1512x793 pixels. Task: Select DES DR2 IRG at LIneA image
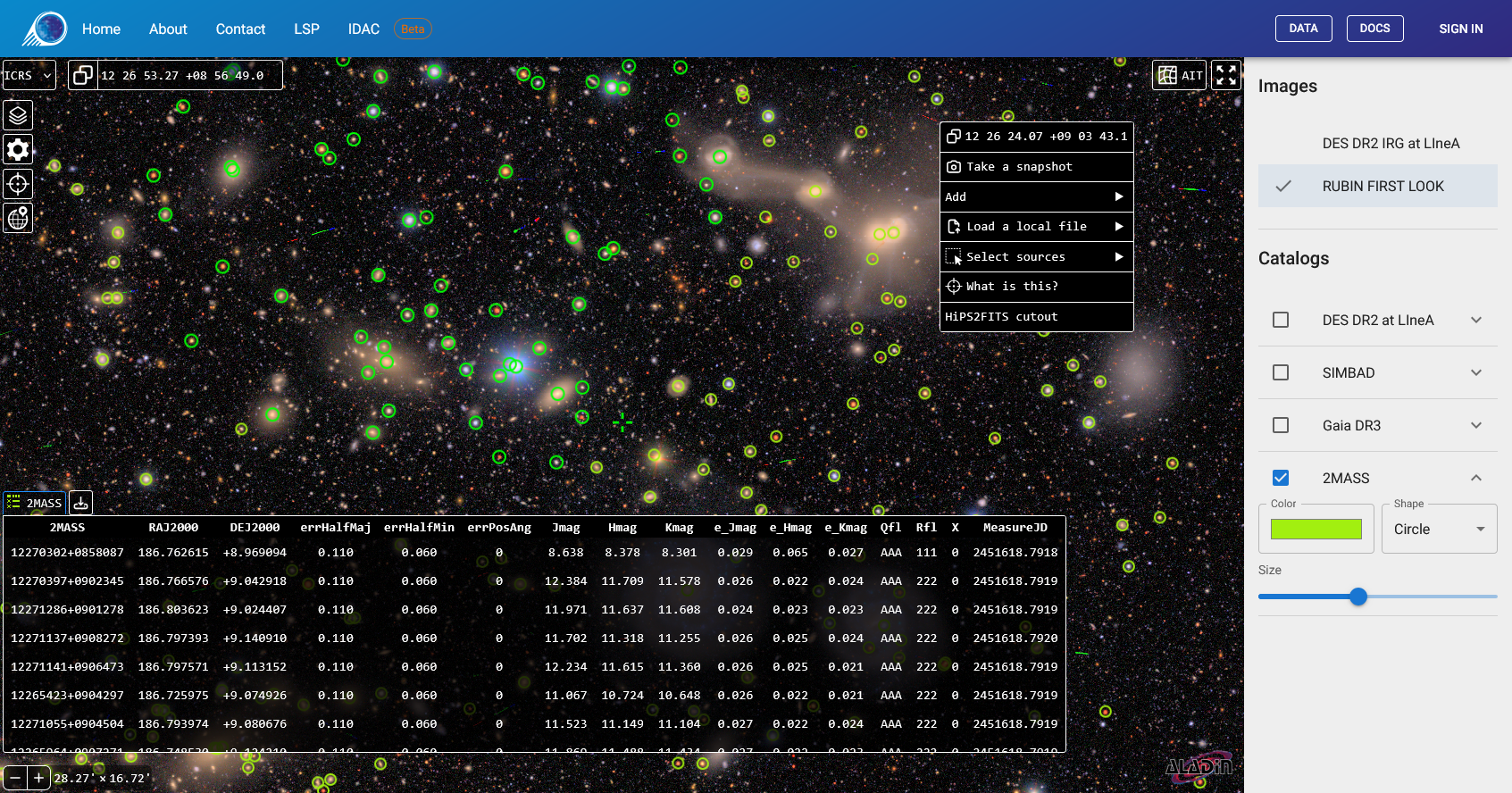[x=1378, y=143]
